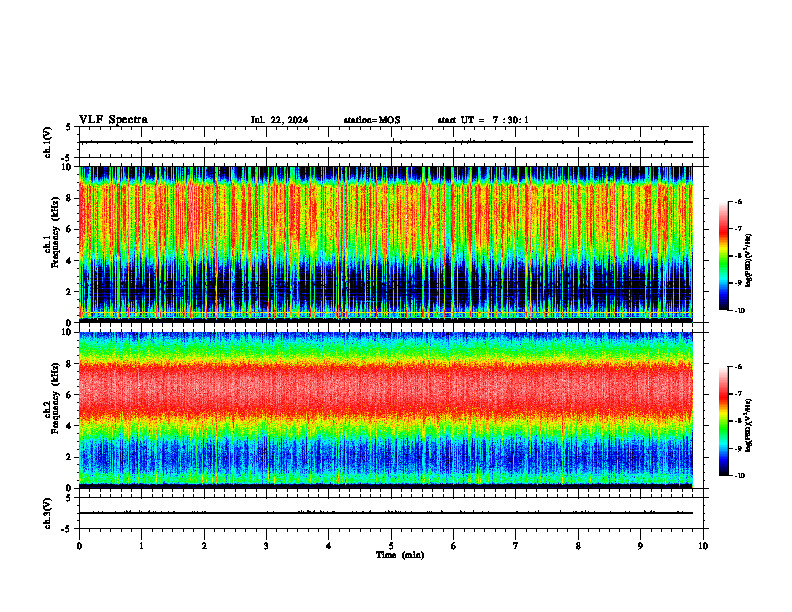Viewport: 792px width, 612px height.
Task: Select the ch.2 "Frequency (kHz)" axis label
Action: click(x=55, y=397)
